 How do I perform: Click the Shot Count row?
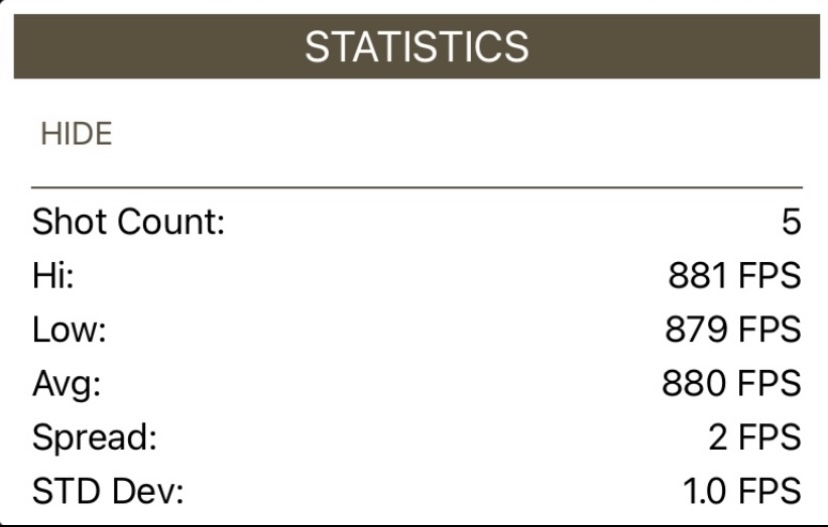417,222
